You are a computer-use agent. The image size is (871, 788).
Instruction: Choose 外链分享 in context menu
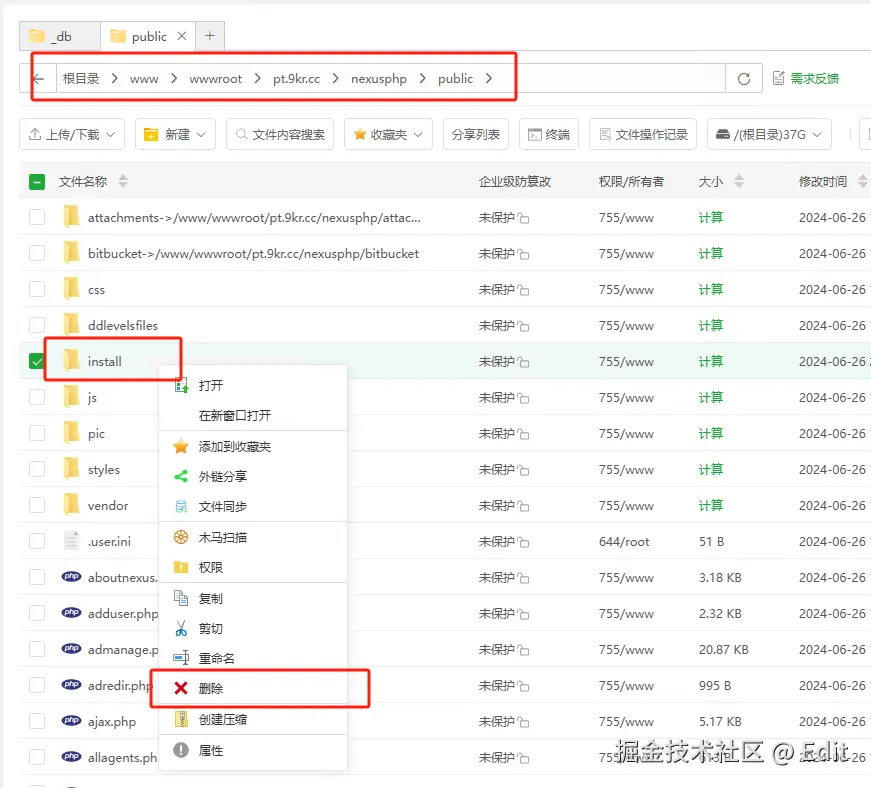click(x=253, y=476)
